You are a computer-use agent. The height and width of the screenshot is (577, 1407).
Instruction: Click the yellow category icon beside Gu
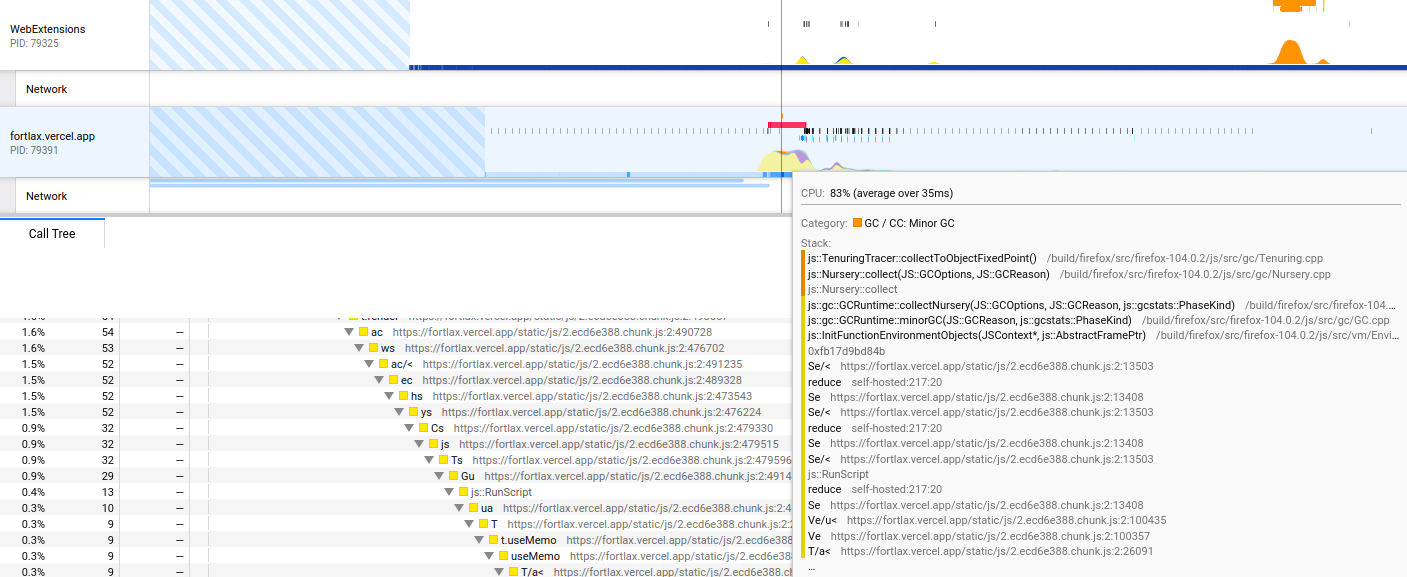tap(453, 476)
